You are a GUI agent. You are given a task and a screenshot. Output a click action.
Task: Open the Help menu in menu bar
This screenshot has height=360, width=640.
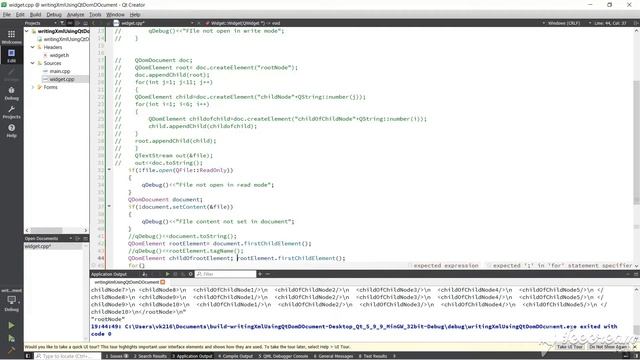(135, 14)
